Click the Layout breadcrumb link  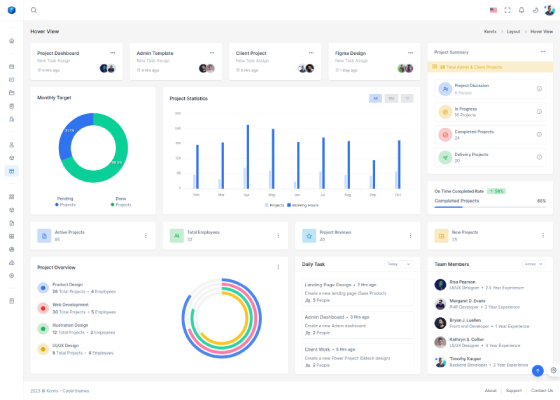(x=513, y=31)
